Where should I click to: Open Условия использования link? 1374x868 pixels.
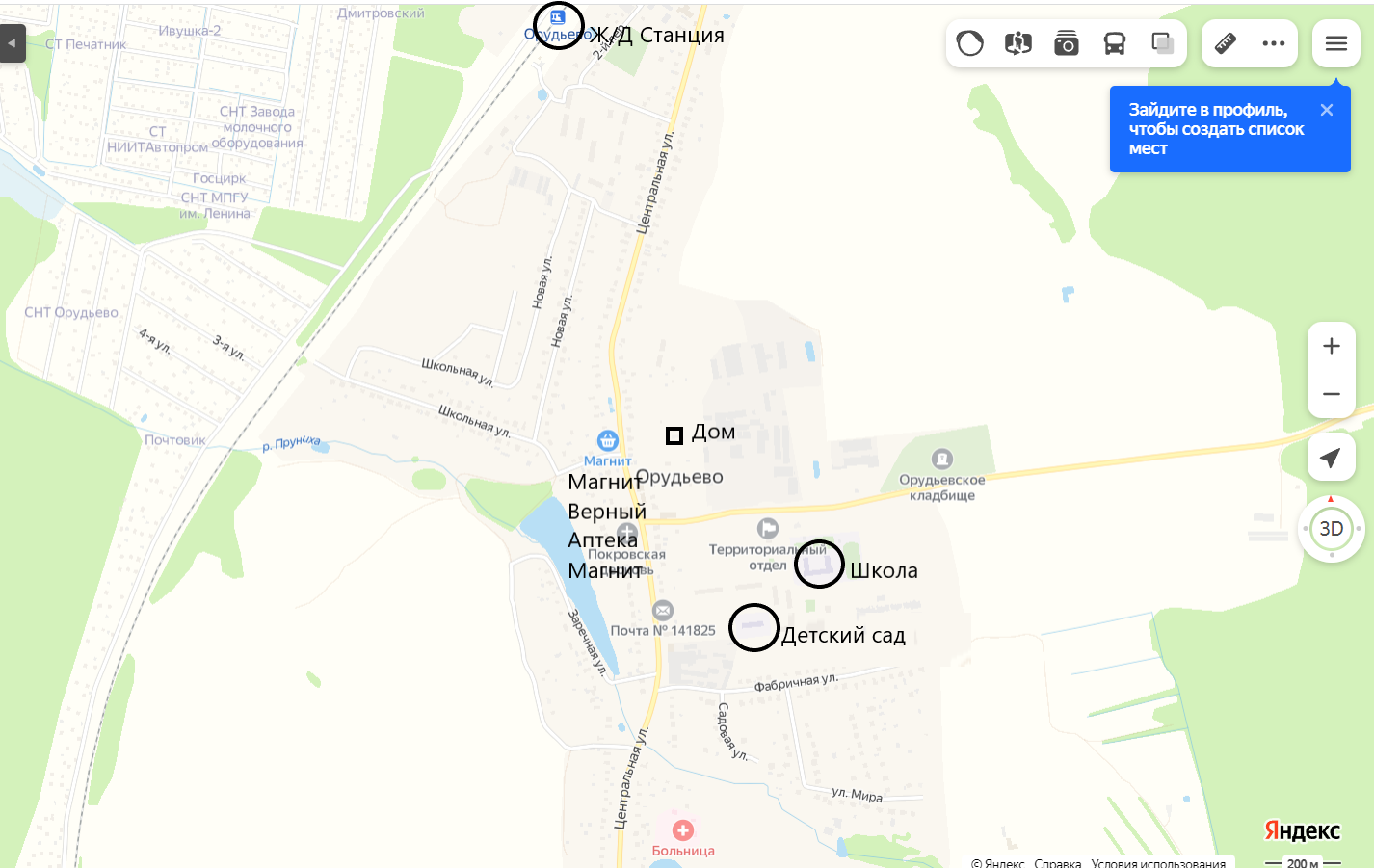(x=1158, y=863)
